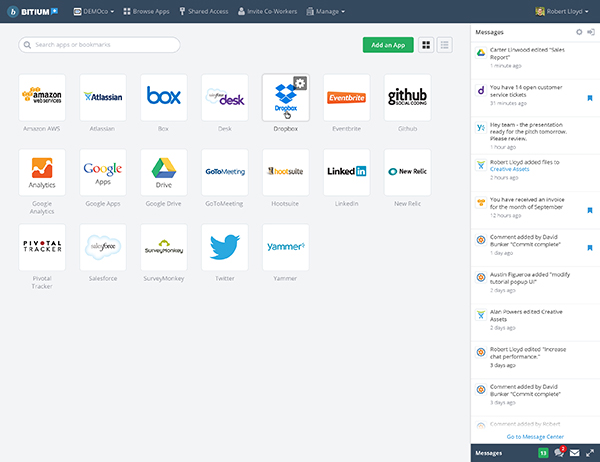Open Austin Figueroa modify tutorial popup message
The image size is (600, 462).
pyautogui.click(x=535, y=284)
